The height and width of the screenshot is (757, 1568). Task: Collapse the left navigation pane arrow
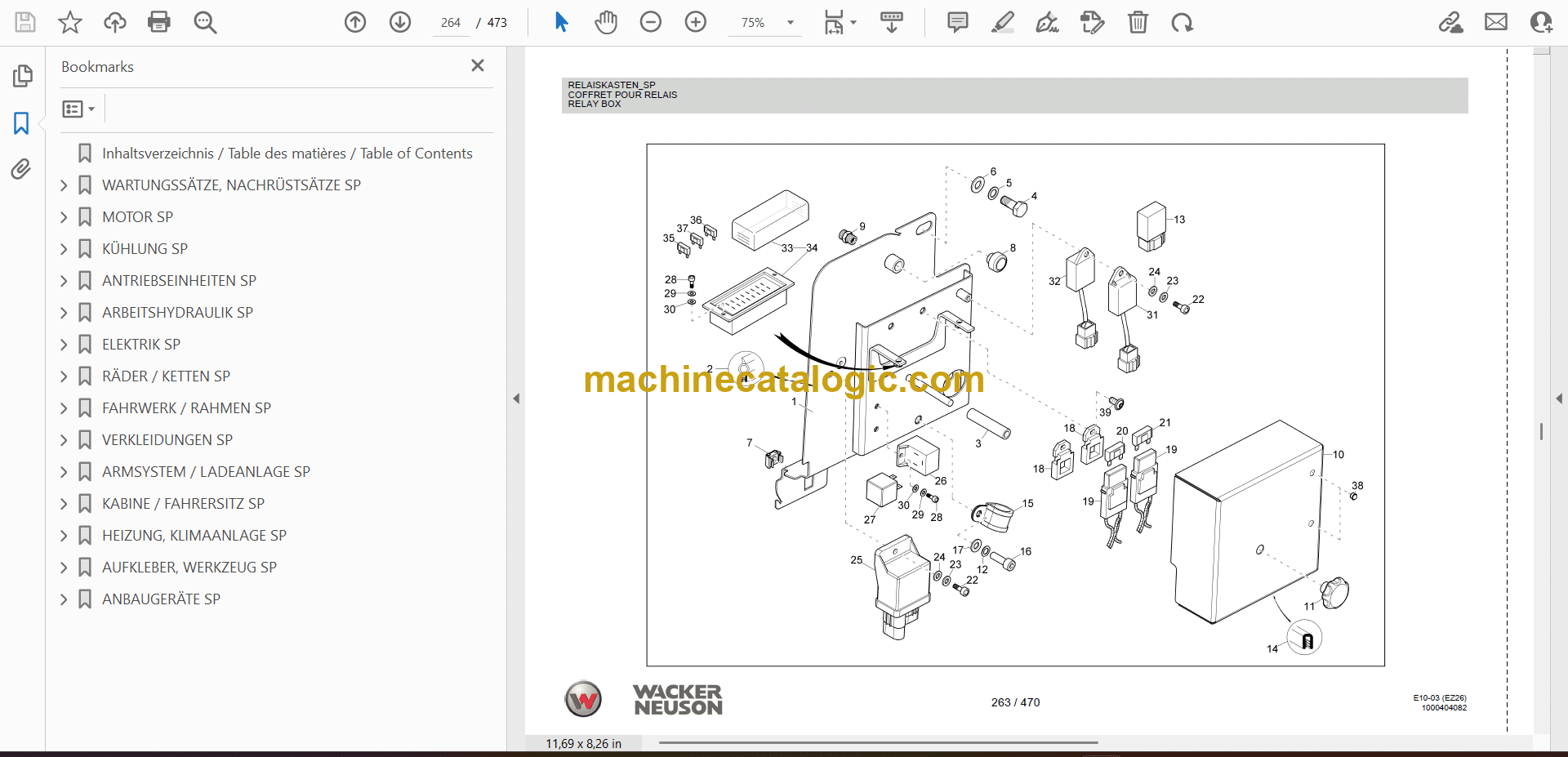tap(516, 399)
